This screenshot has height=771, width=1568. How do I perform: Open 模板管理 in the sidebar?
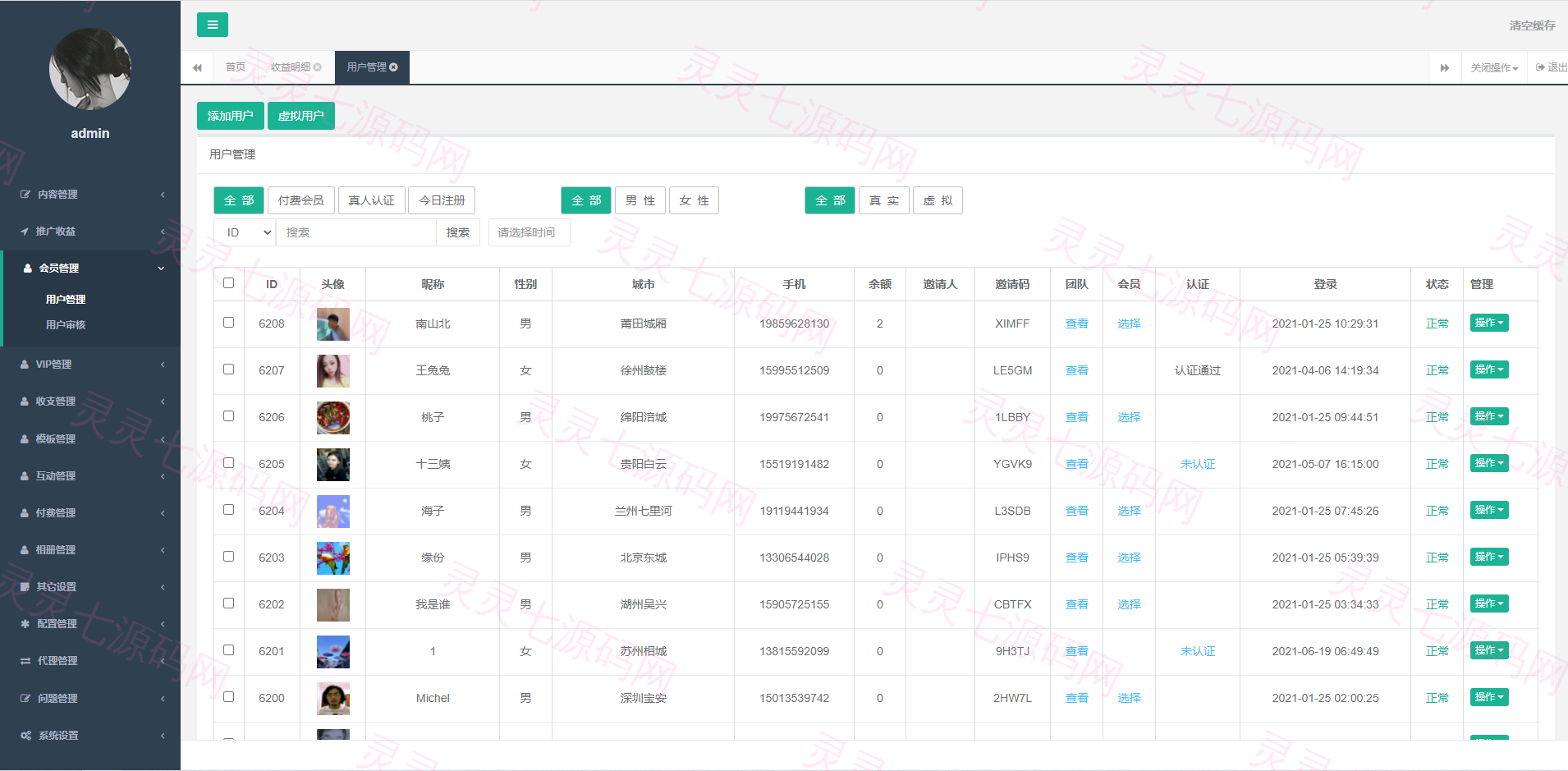click(x=90, y=439)
